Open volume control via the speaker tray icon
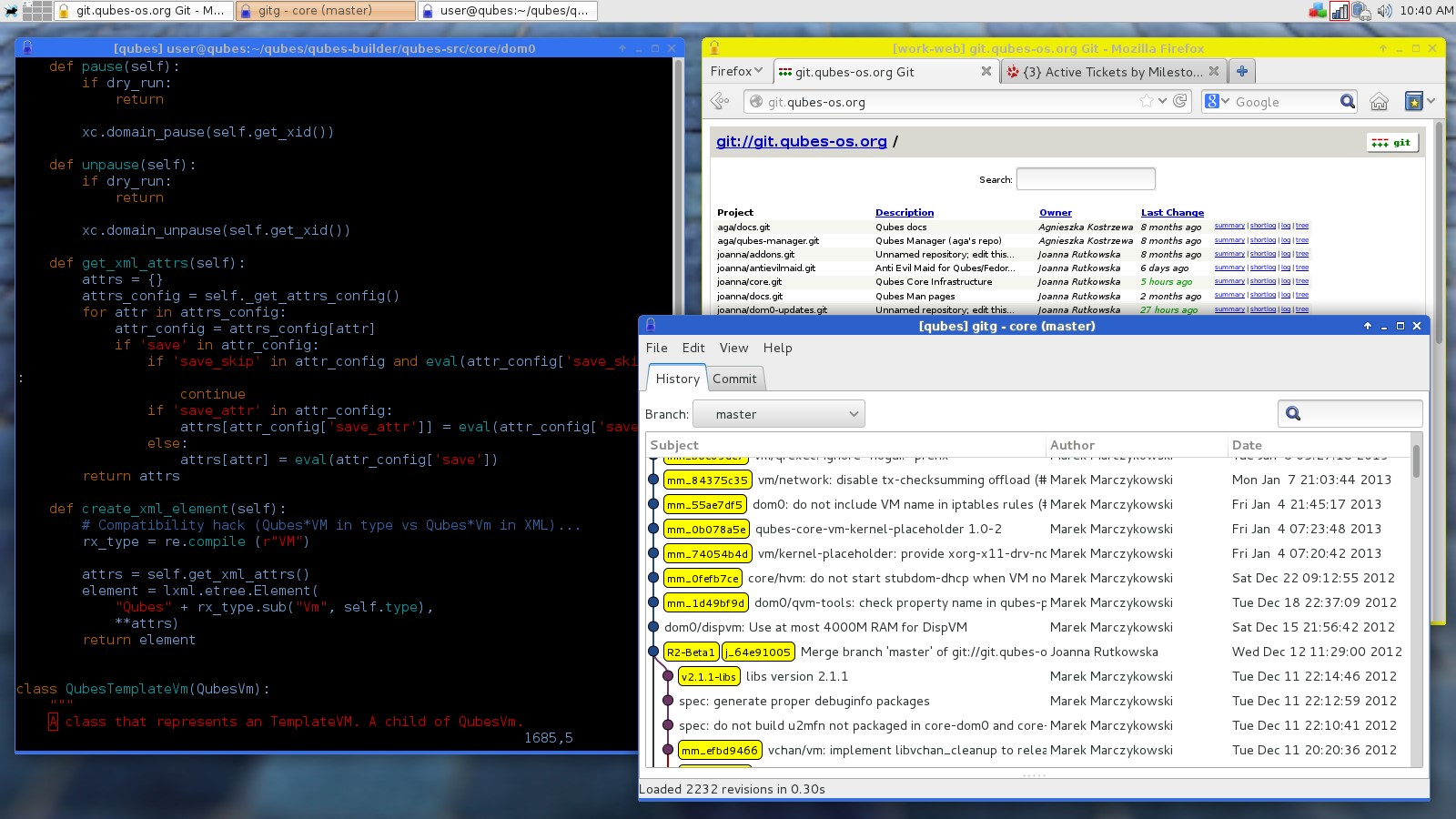1456x819 pixels. tap(1384, 11)
